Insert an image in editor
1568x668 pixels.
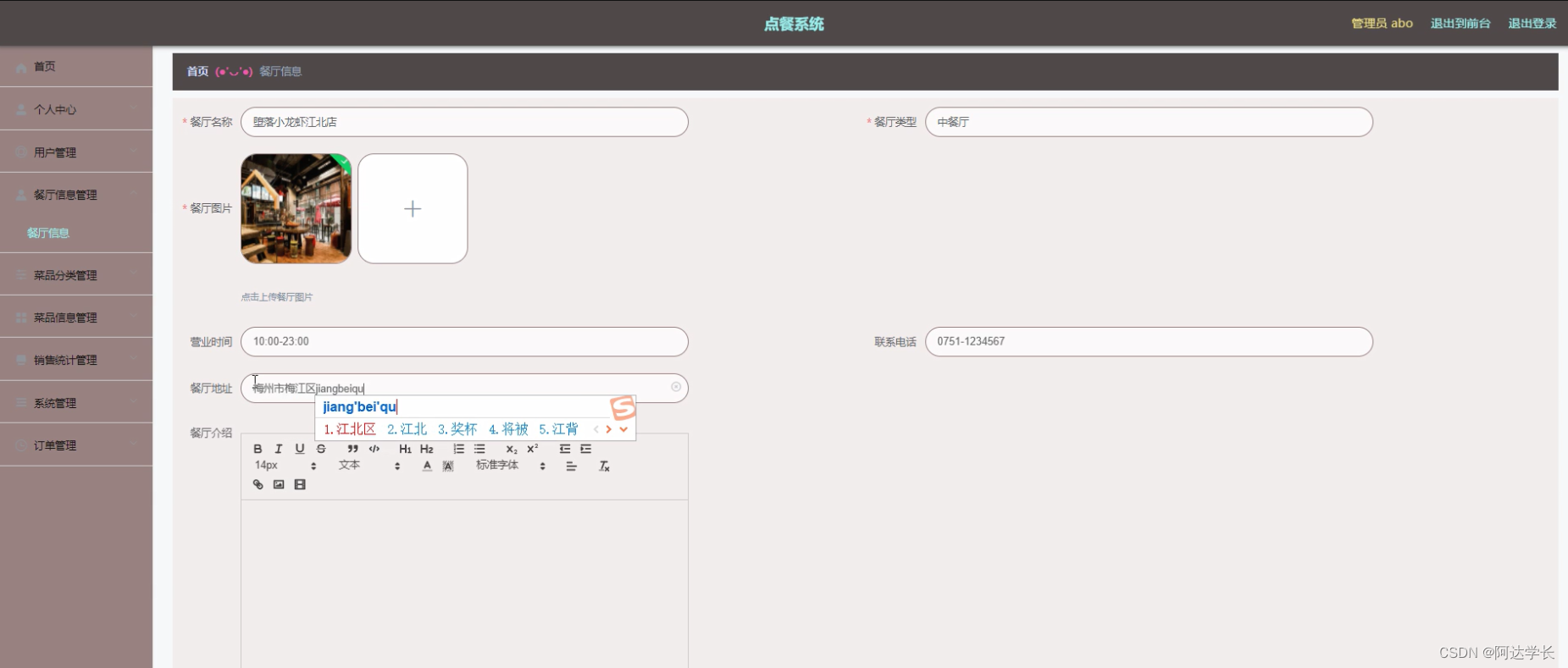279,484
